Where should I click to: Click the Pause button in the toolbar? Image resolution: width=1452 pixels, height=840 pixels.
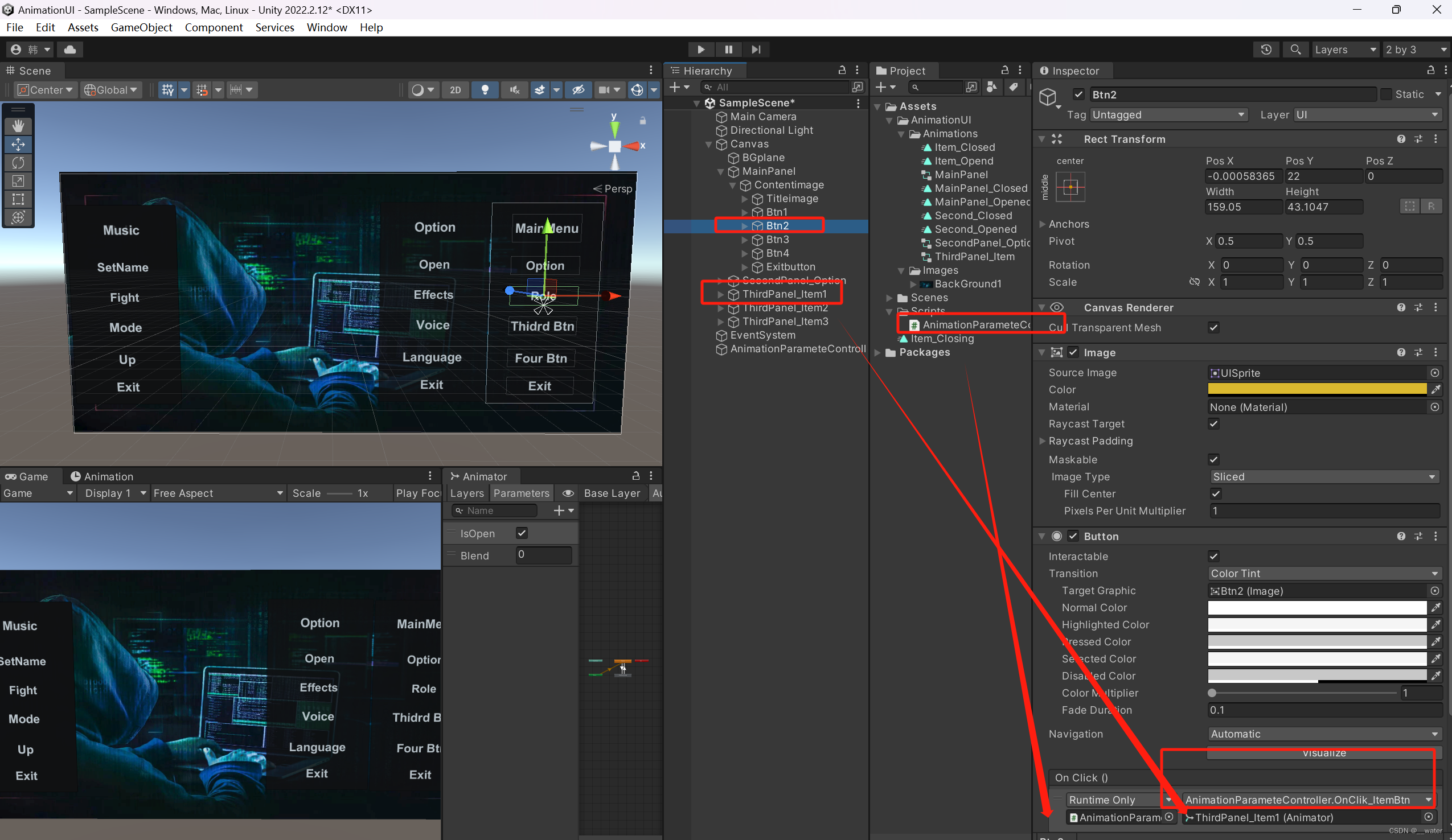pyautogui.click(x=728, y=50)
